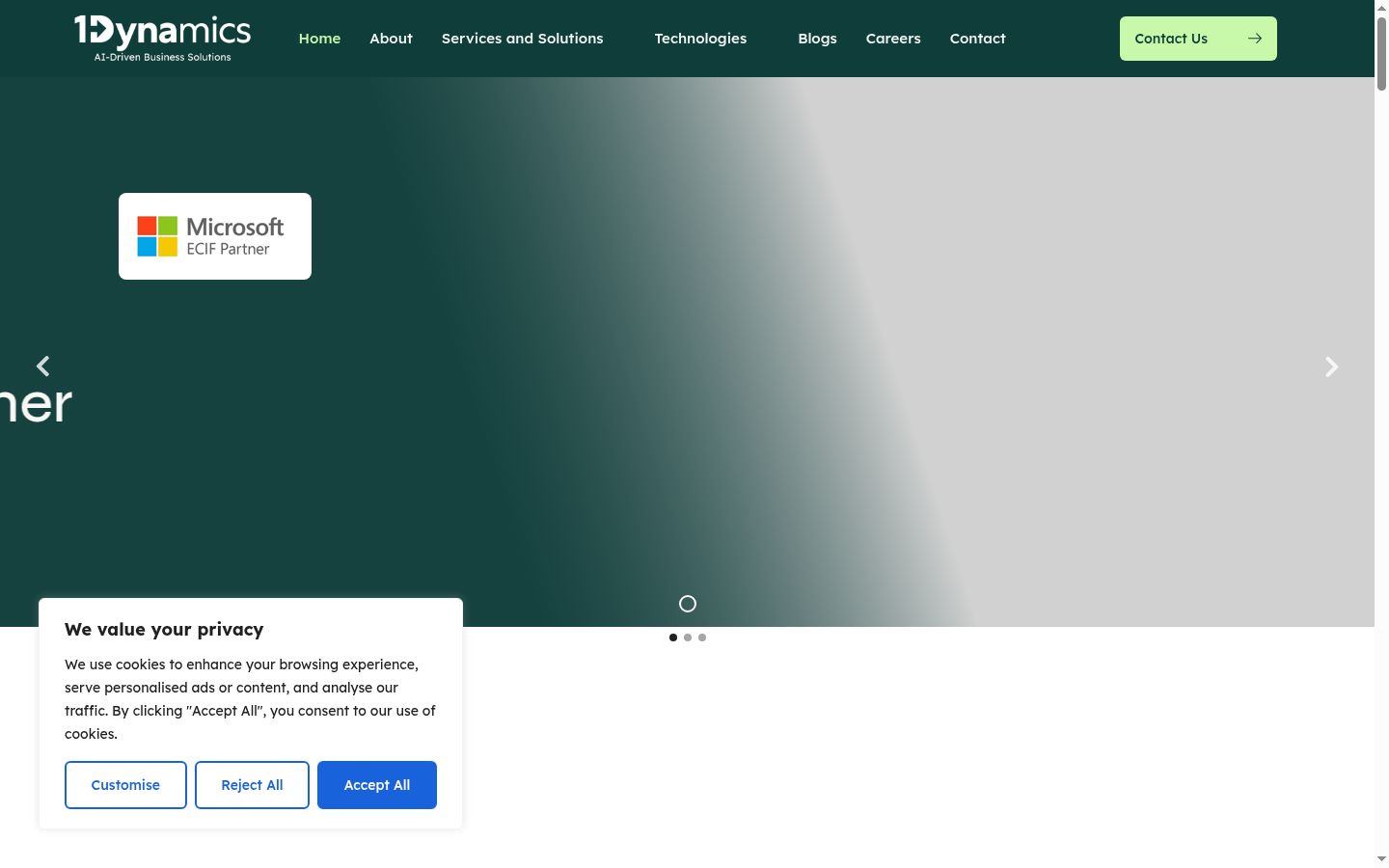Open the Contact nav link
This screenshot has height=868, width=1389.
coord(977,39)
